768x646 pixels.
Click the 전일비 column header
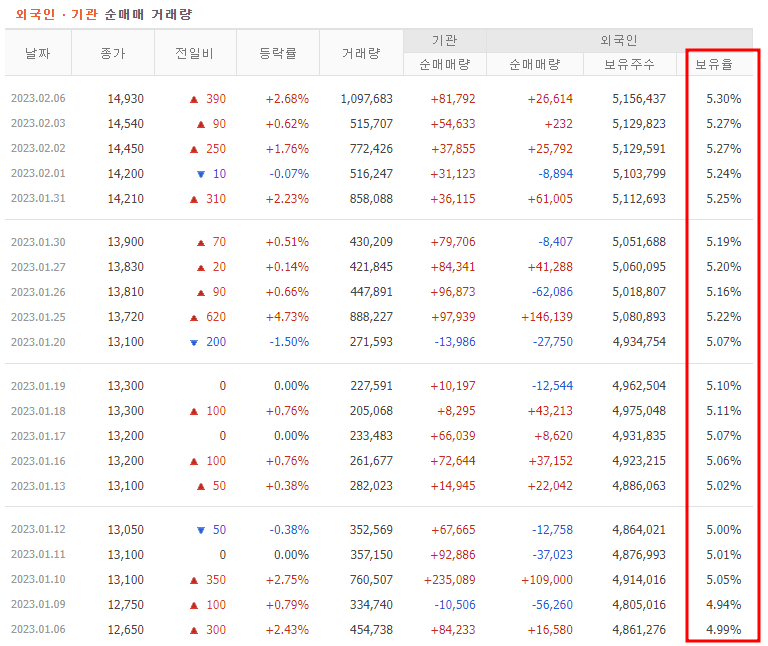coord(195,53)
